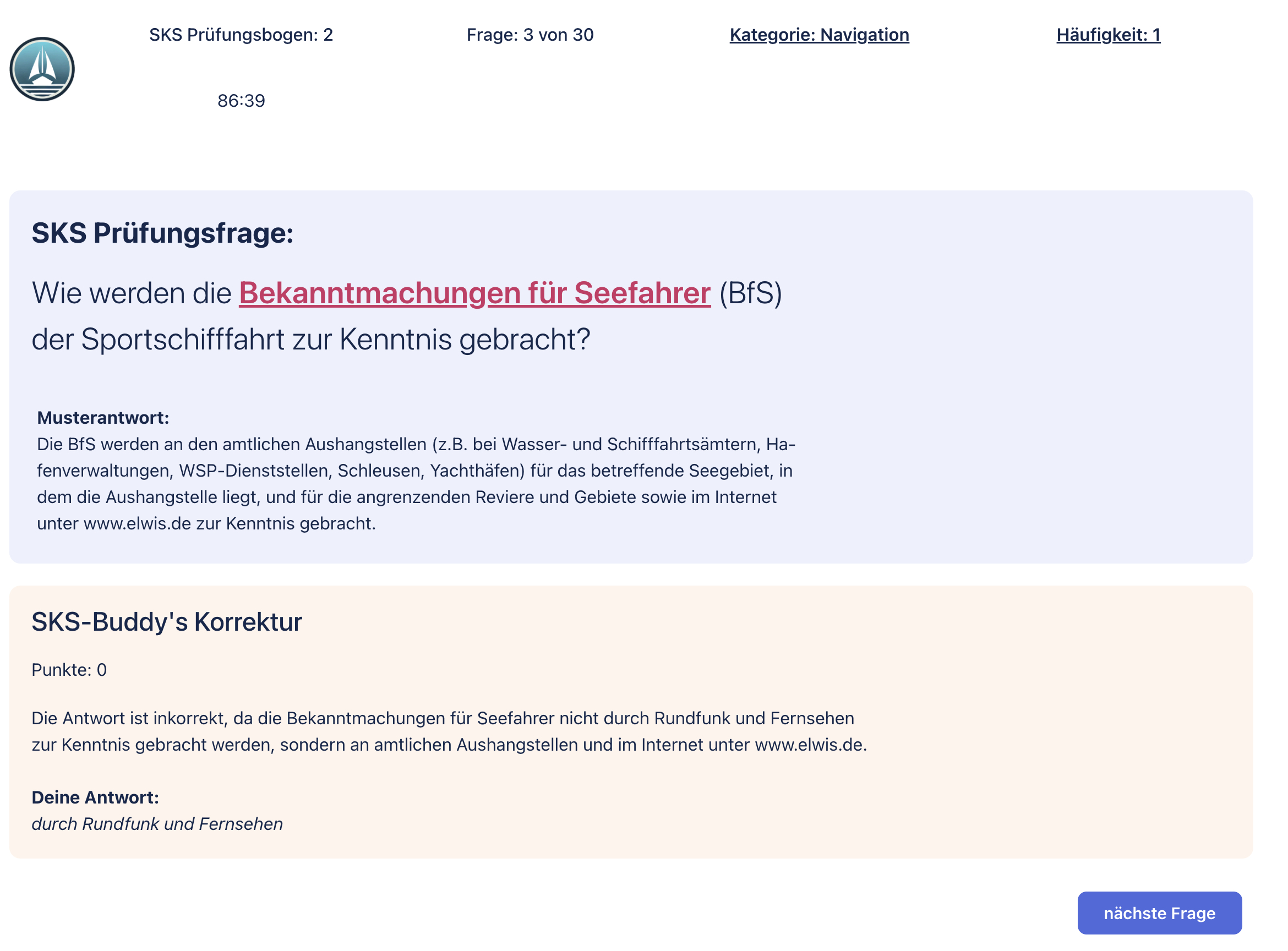Click the nächste Frage button

coord(1160,913)
